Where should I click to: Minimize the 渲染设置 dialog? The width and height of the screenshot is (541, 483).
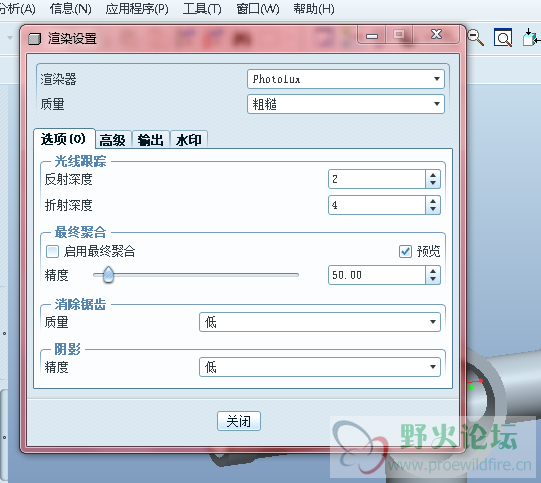(372, 35)
